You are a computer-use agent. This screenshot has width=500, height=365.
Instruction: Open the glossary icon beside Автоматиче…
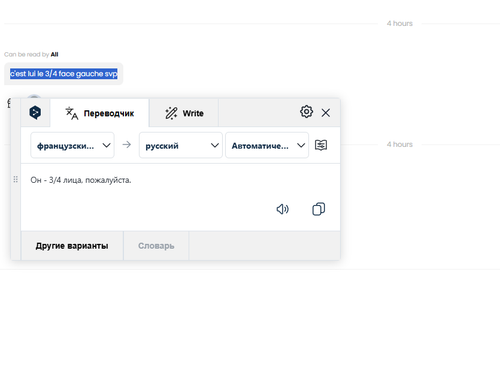coord(321,145)
